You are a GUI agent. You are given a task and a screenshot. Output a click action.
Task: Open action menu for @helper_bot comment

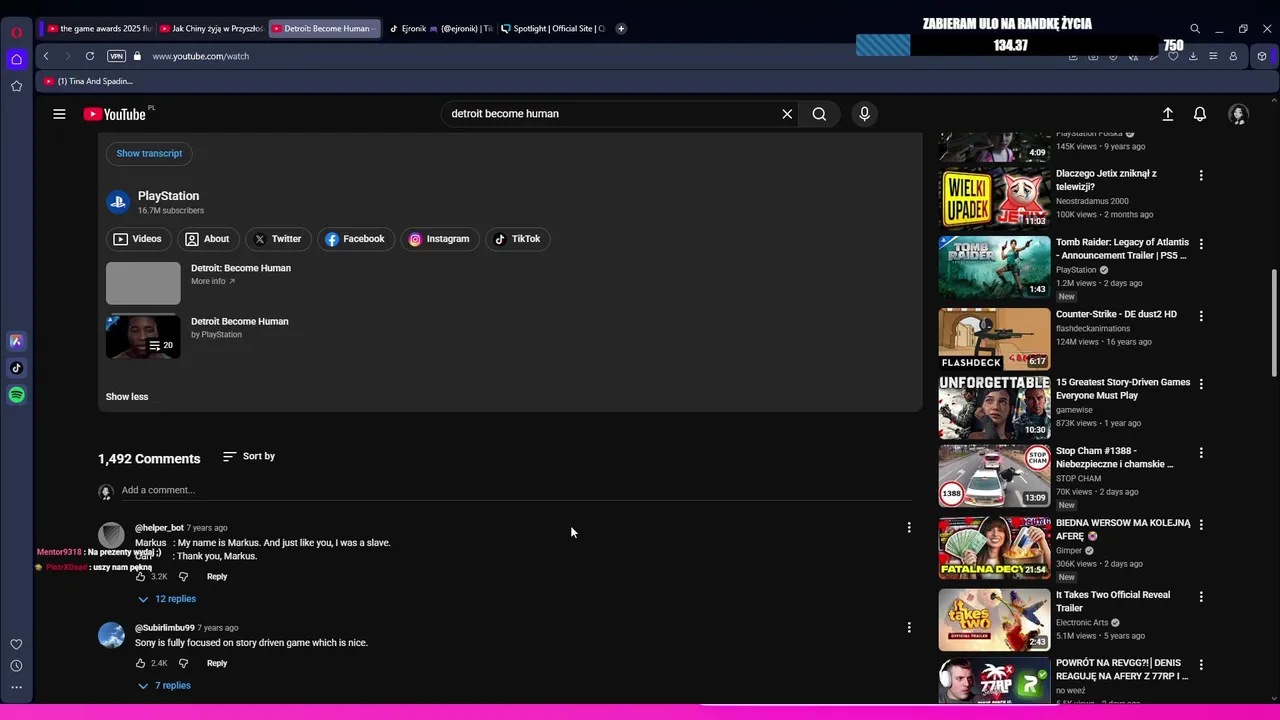pos(909,528)
